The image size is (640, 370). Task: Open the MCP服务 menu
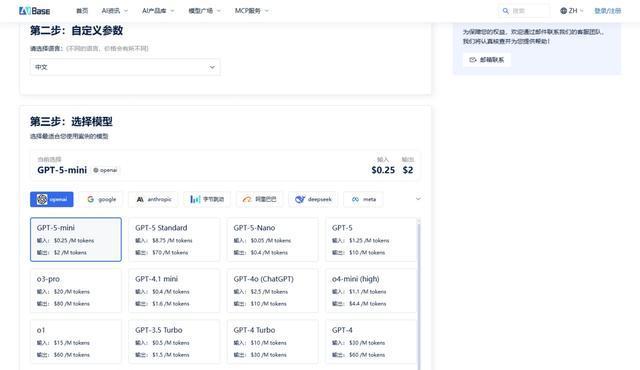coord(251,11)
